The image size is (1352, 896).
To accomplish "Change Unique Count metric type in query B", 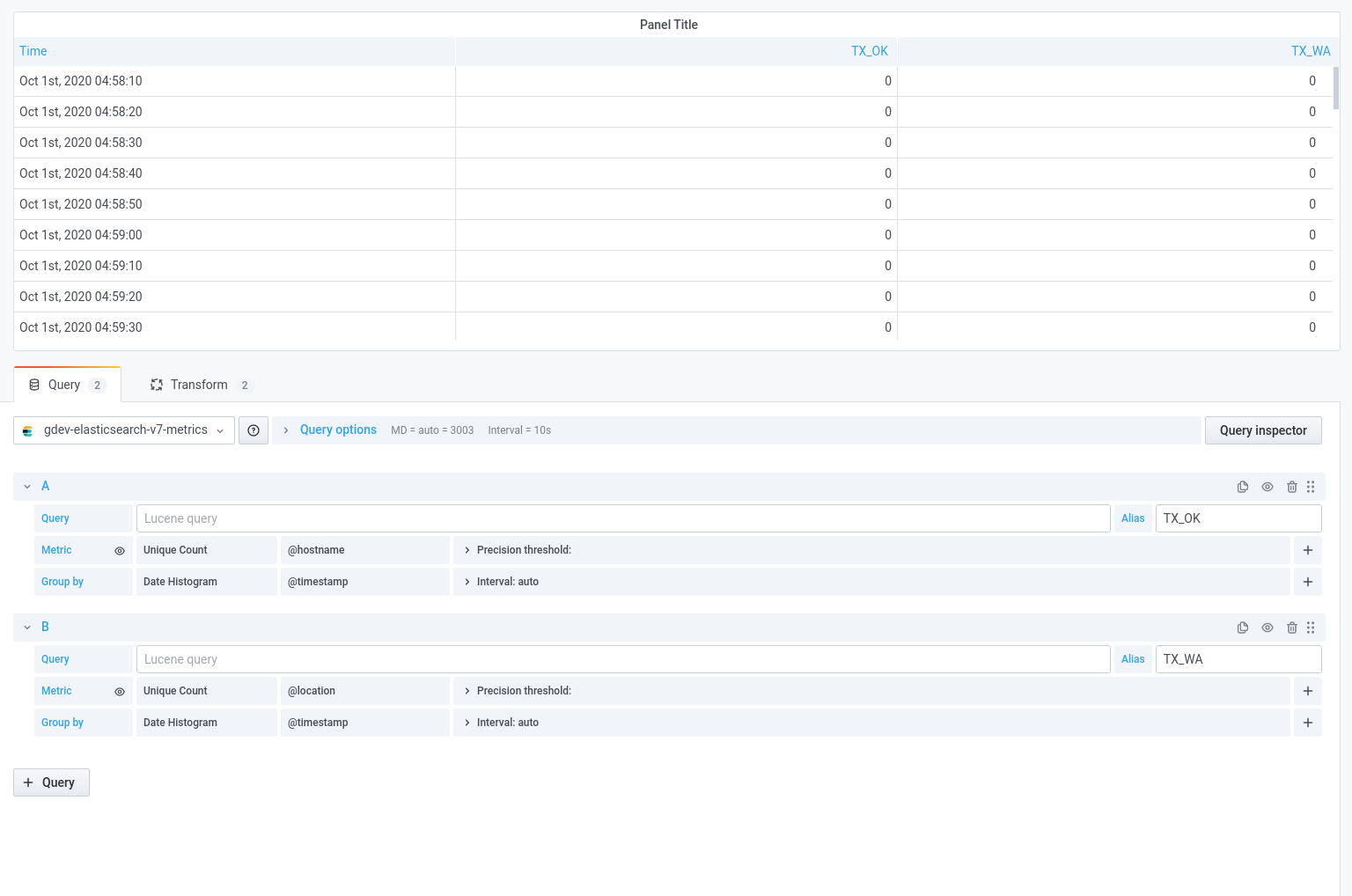I will 207,691.
